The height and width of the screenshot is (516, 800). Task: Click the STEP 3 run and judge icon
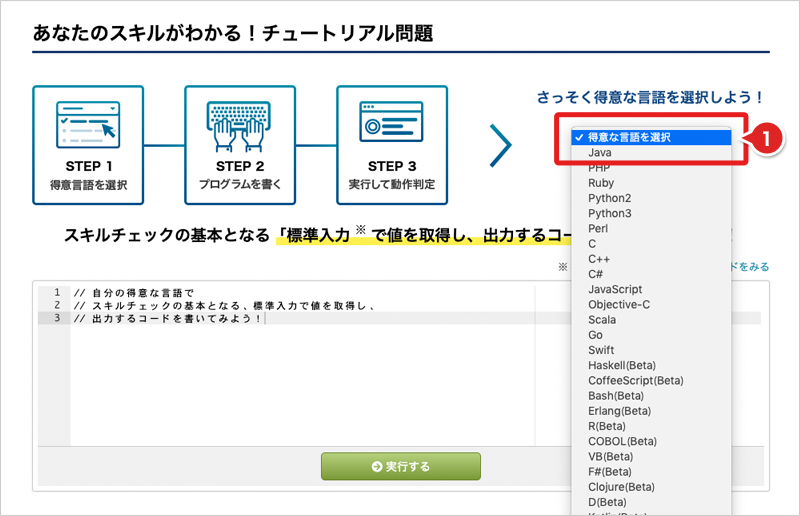tap(391, 121)
